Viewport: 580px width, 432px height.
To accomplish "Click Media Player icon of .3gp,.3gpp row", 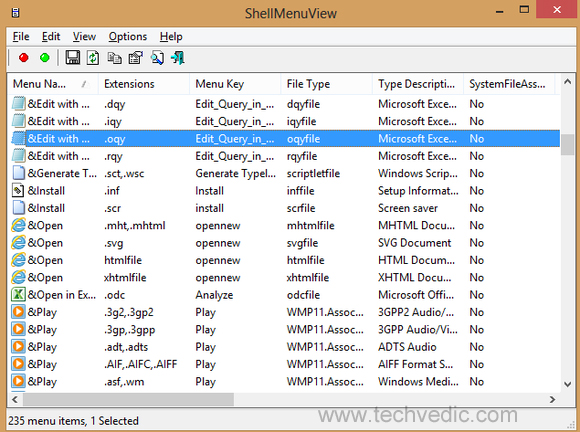I will pyautogui.click(x=18, y=329).
